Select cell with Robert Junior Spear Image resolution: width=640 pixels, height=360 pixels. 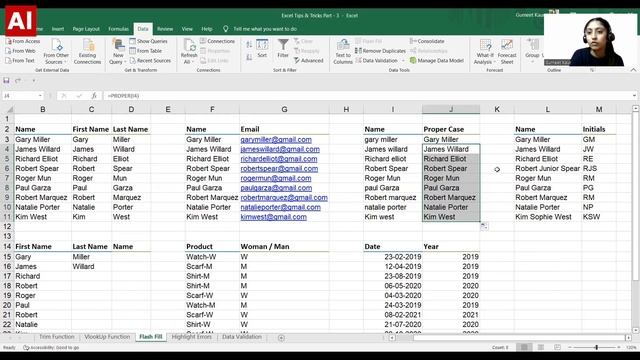pos(547,169)
